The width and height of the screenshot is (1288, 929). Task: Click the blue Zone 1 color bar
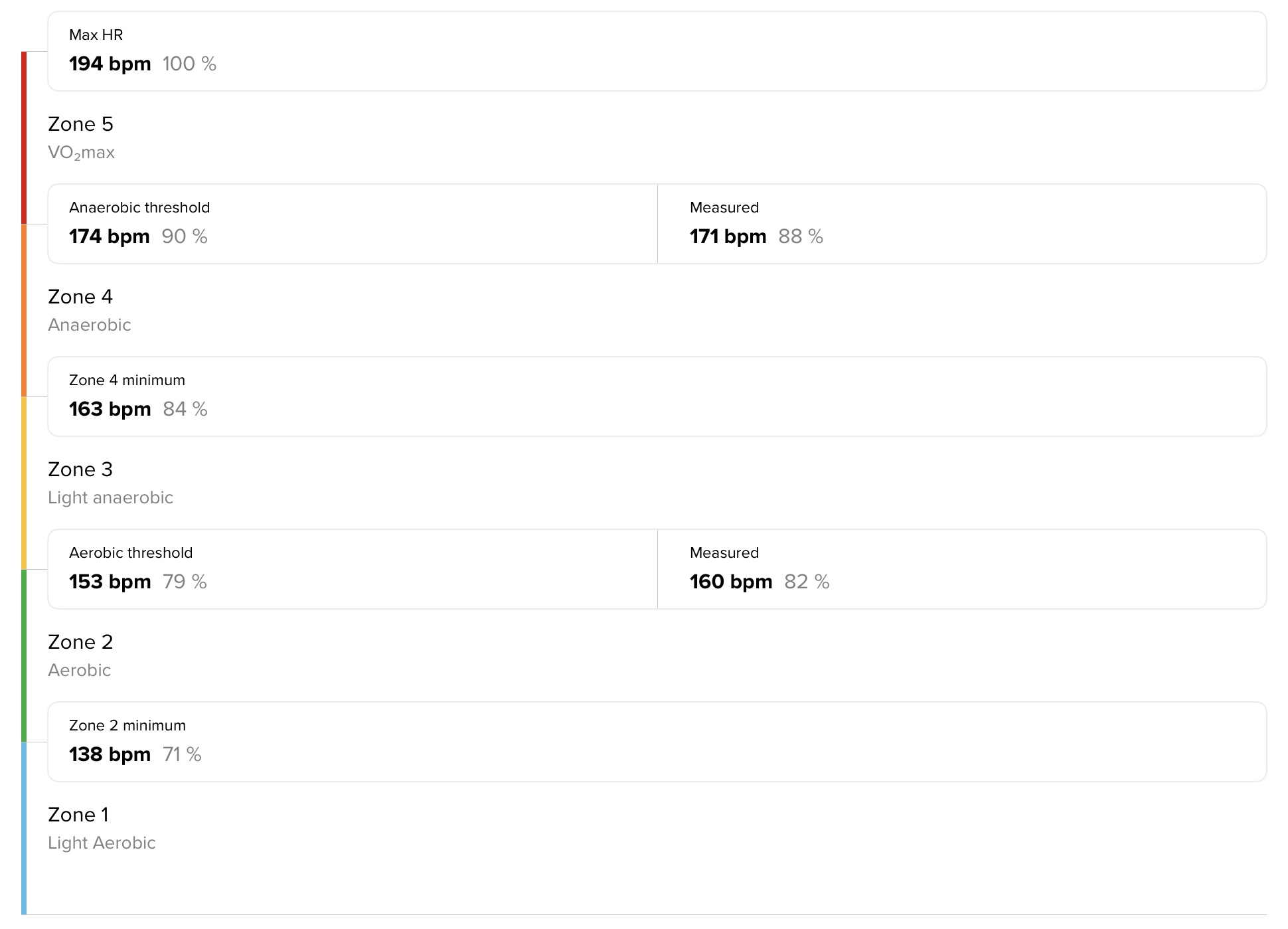click(x=24, y=828)
